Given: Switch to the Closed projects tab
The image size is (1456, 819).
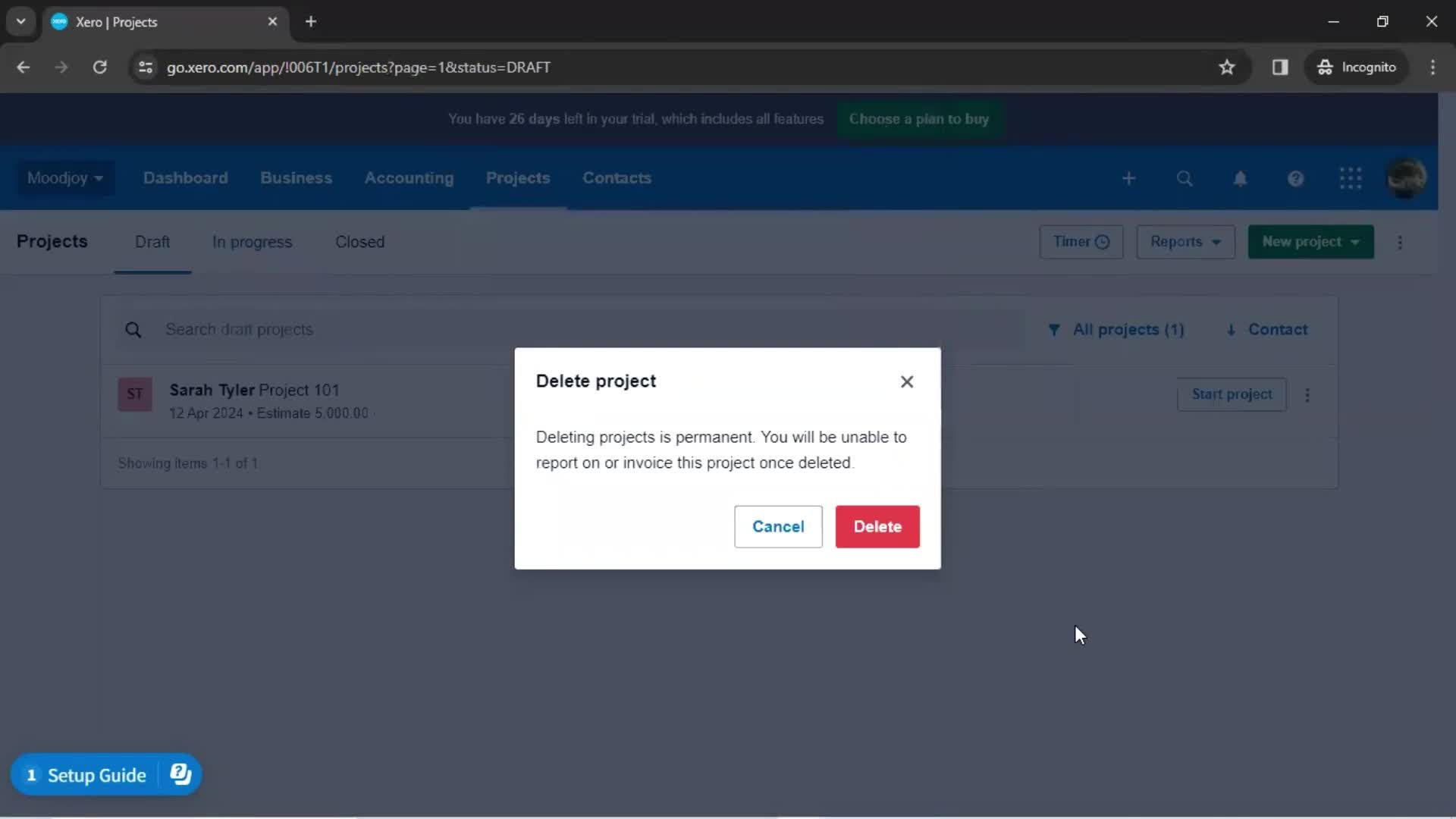Looking at the screenshot, I should [359, 242].
